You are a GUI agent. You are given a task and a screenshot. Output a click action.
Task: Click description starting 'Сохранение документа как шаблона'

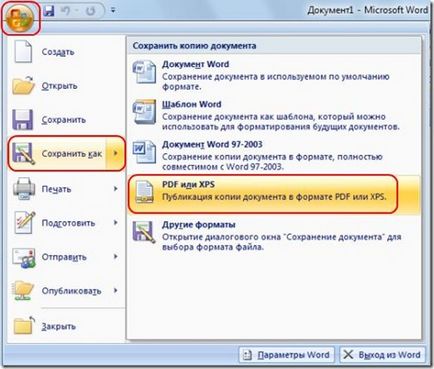pos(281,122)
